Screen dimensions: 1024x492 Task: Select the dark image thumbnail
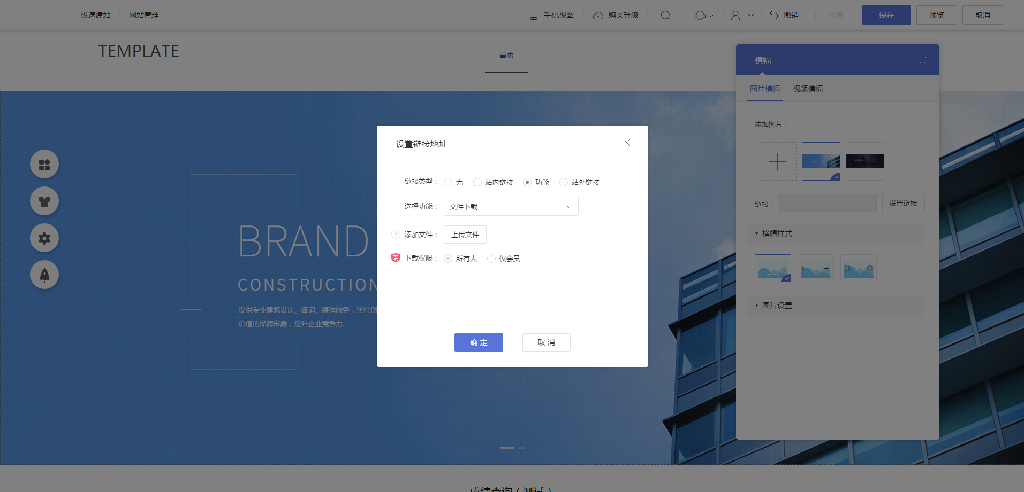point(865,161)
